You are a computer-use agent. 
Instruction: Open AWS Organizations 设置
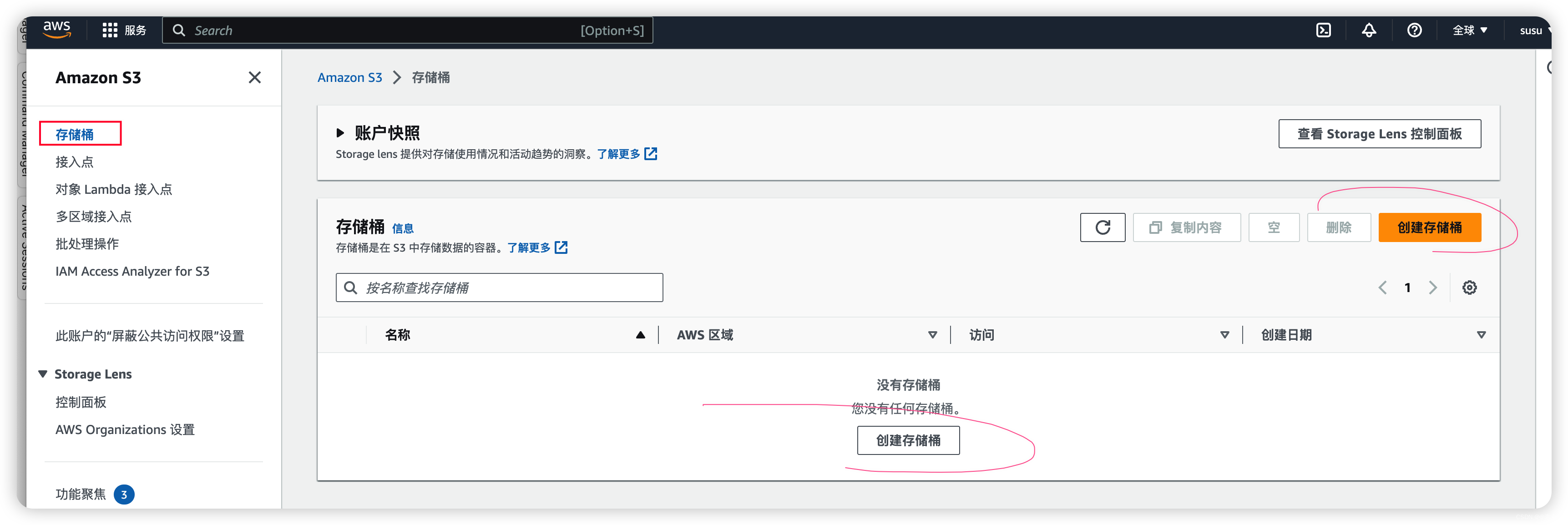click(x=125, y=429)
